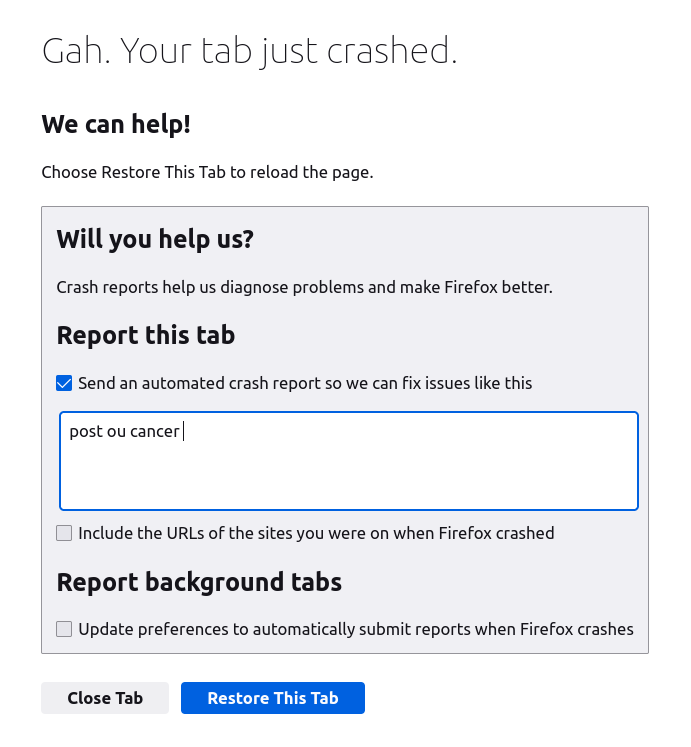
Task: Click the "Gah. Your tab just crashed." title
Action: point(249,51)
